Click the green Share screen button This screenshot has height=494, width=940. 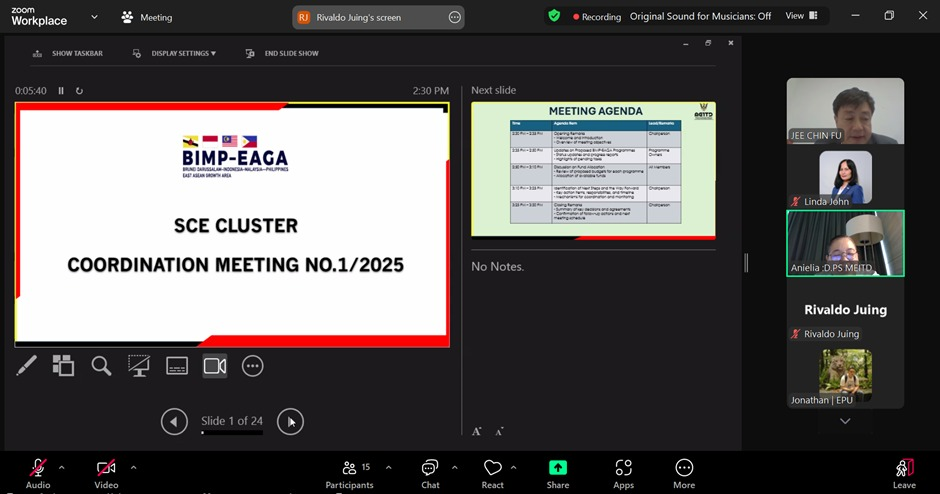point(558,473)
